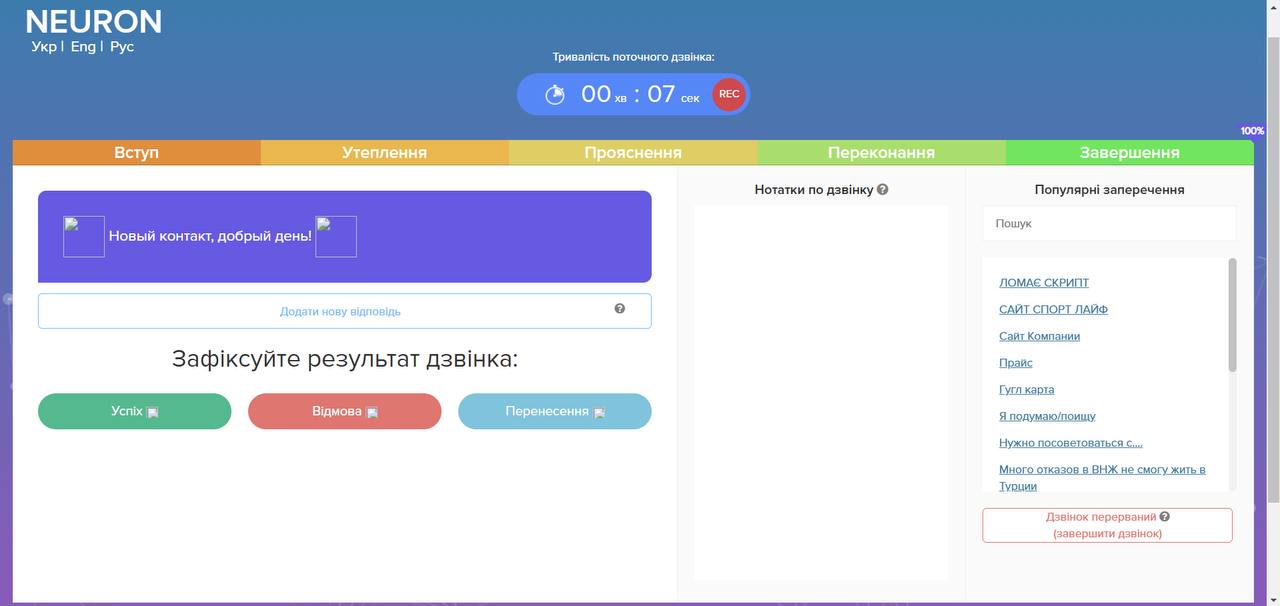
Task: Click image placeholder after добрый день text
Action: (336, 237)
